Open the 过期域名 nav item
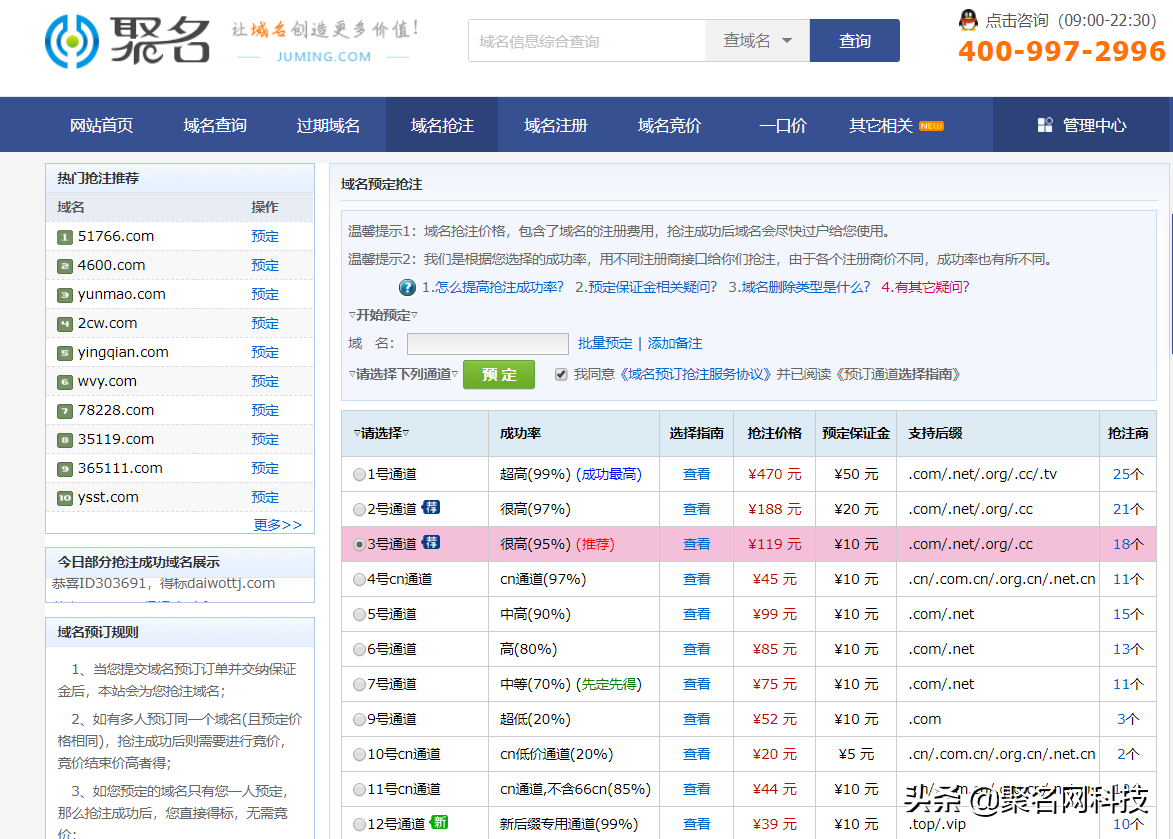The image size is (1173, 839). [x=328, y=125]
